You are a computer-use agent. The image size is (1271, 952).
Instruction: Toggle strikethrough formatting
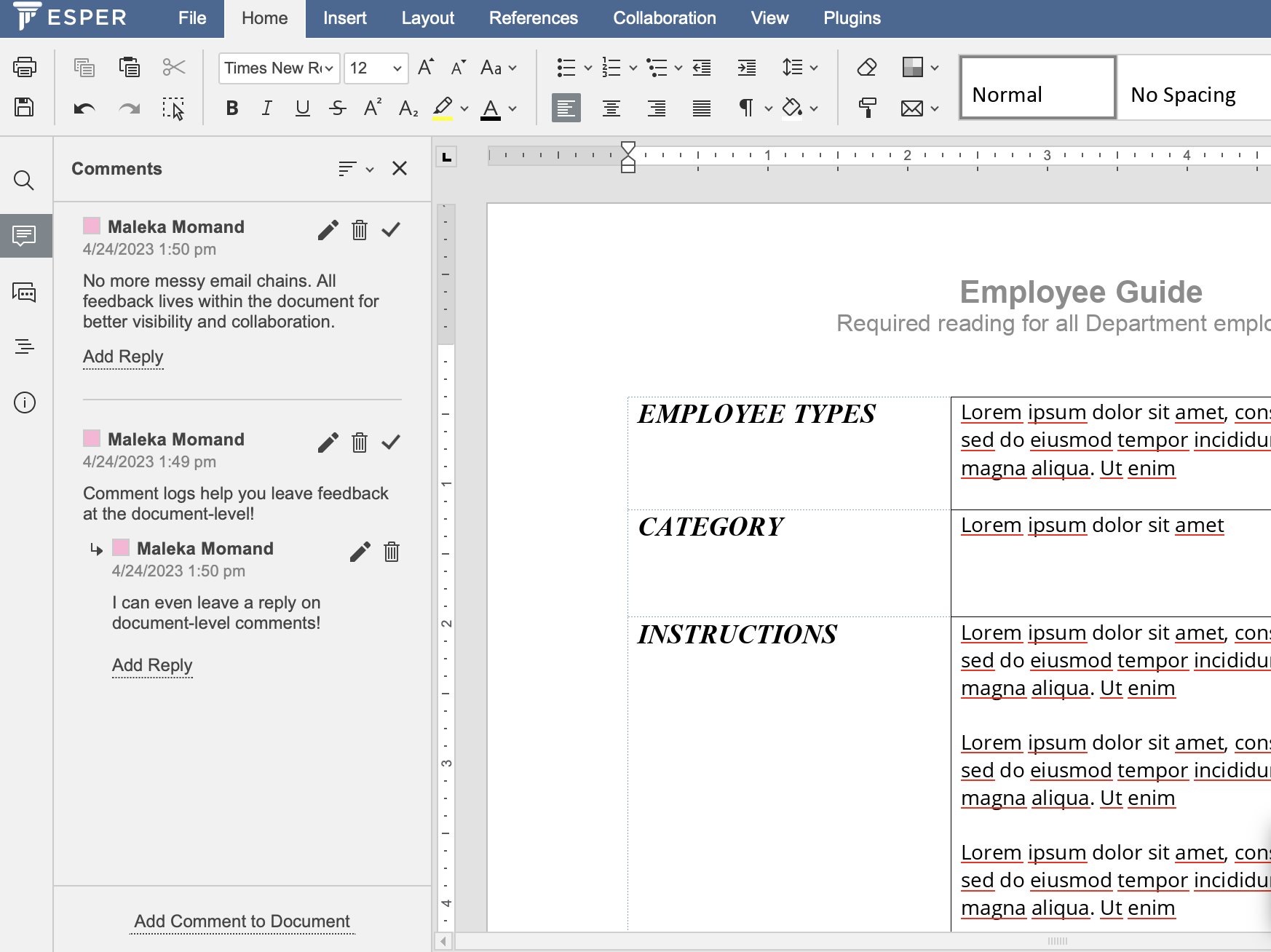click(337, 107)
